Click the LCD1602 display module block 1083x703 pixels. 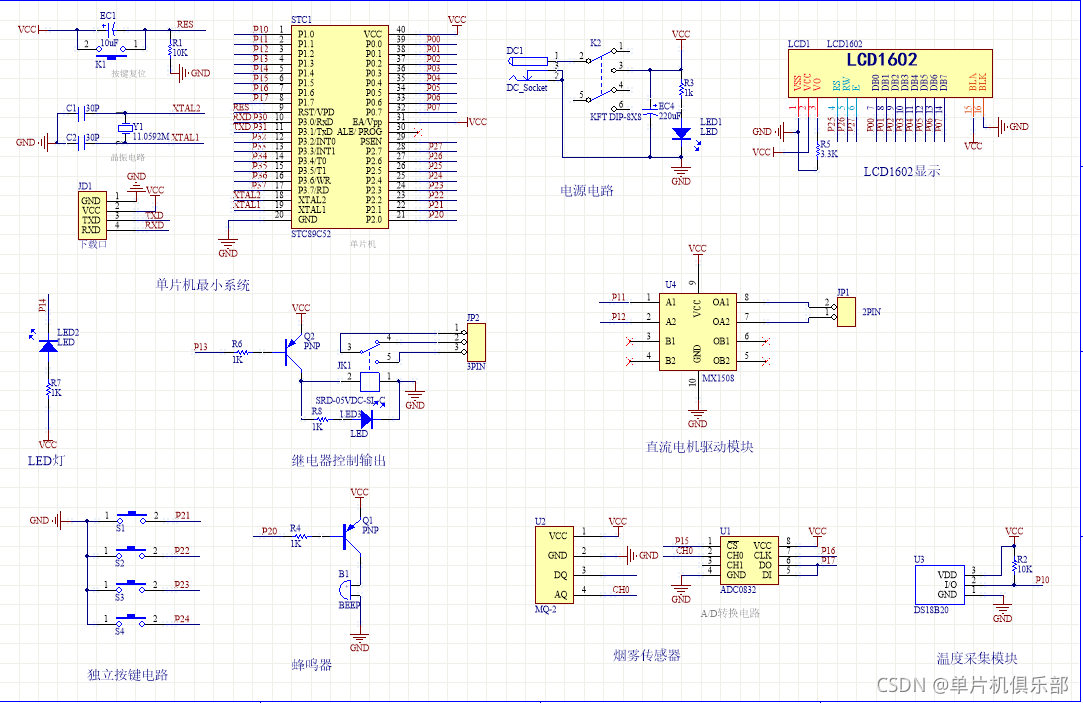pos(890,73)
